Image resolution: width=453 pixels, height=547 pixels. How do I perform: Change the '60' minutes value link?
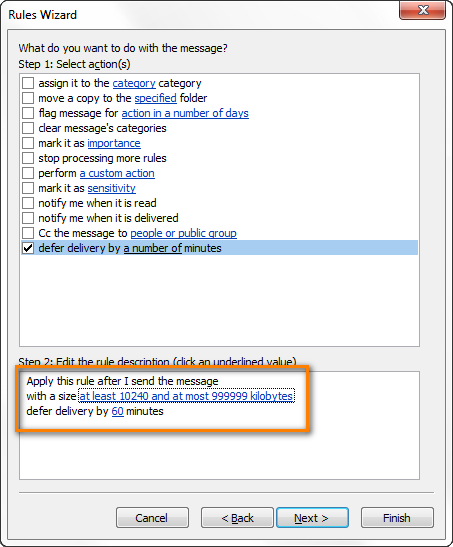point(118,411)
